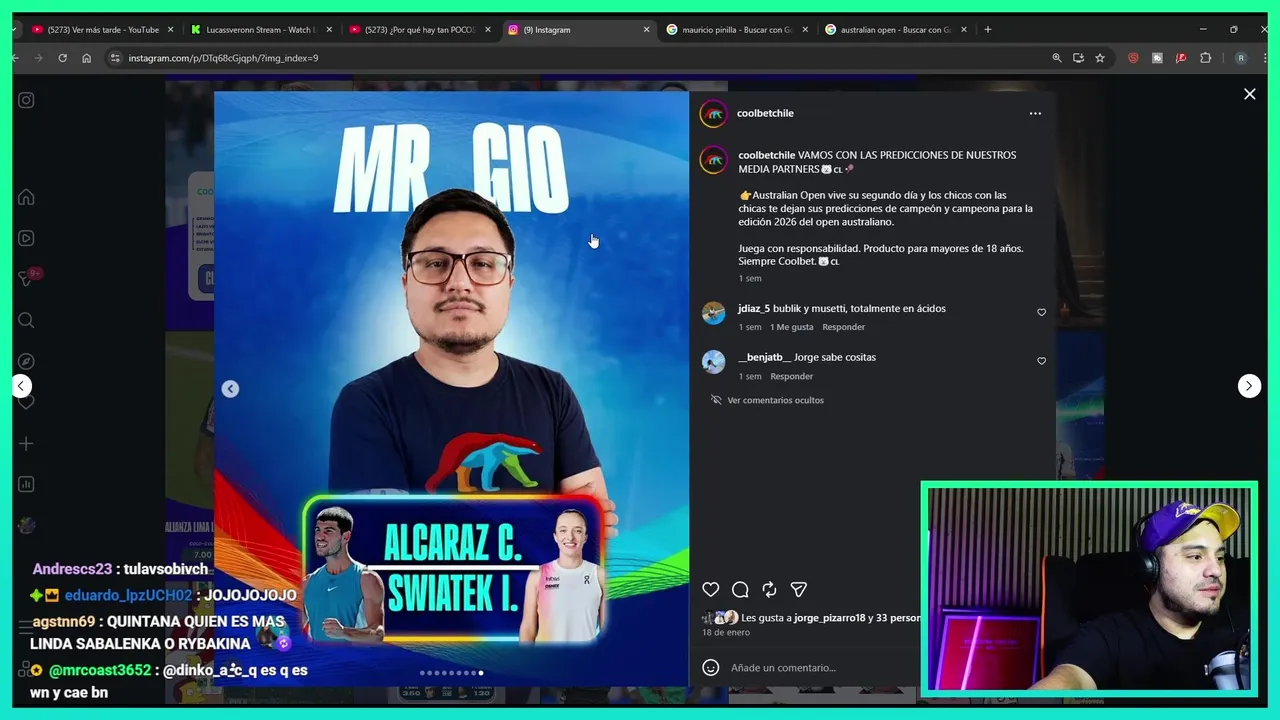Open profile avatar in Instagram sidebar
This screenshot has width=1280, height=720.
(26, 525)
